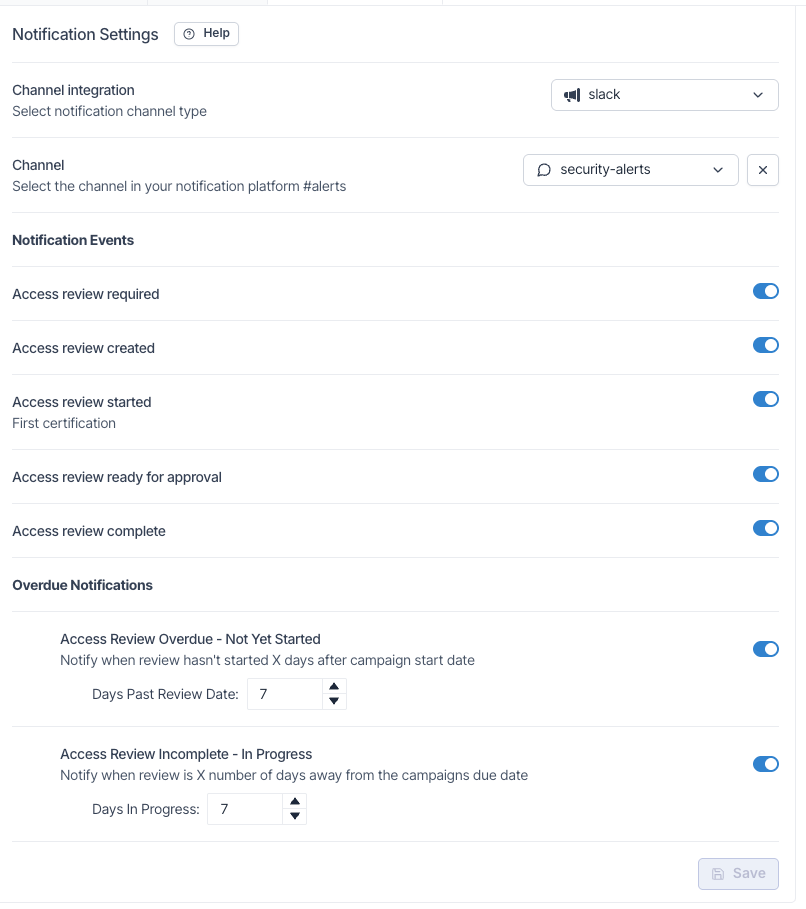Clear the selected channel with X

(763, 170)
